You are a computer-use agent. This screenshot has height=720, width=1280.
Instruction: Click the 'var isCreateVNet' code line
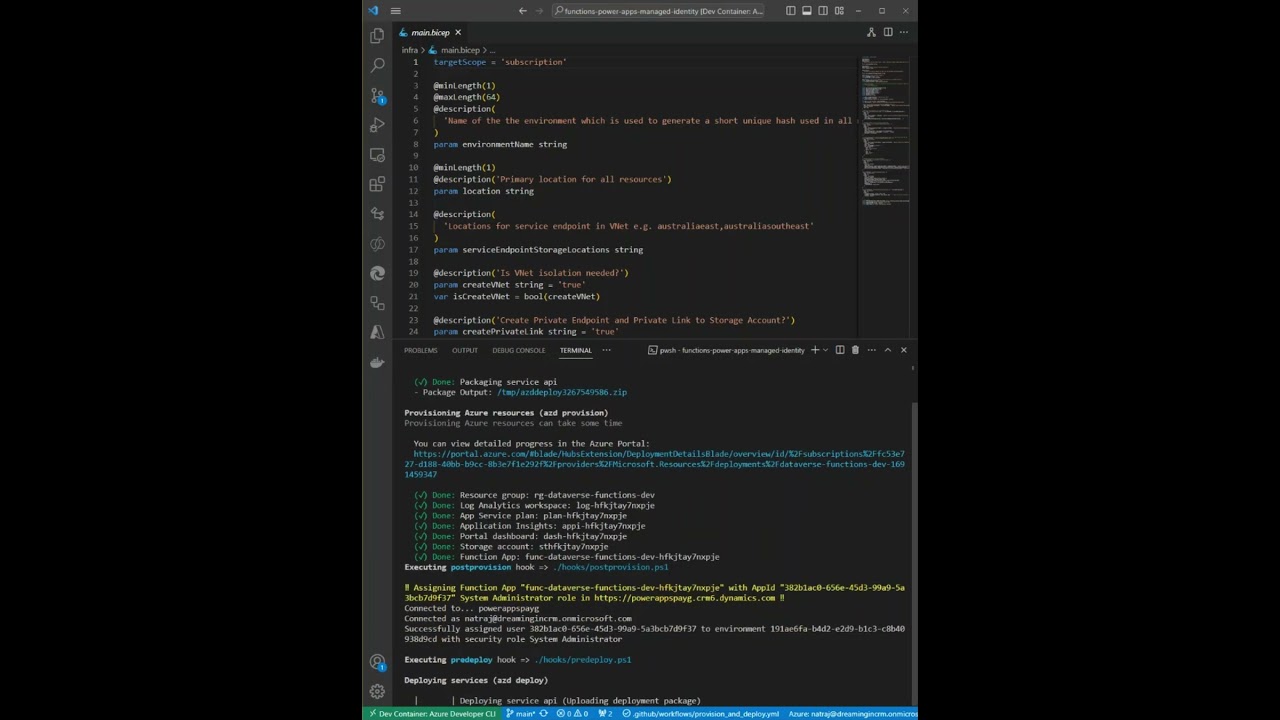pos(516,296)
